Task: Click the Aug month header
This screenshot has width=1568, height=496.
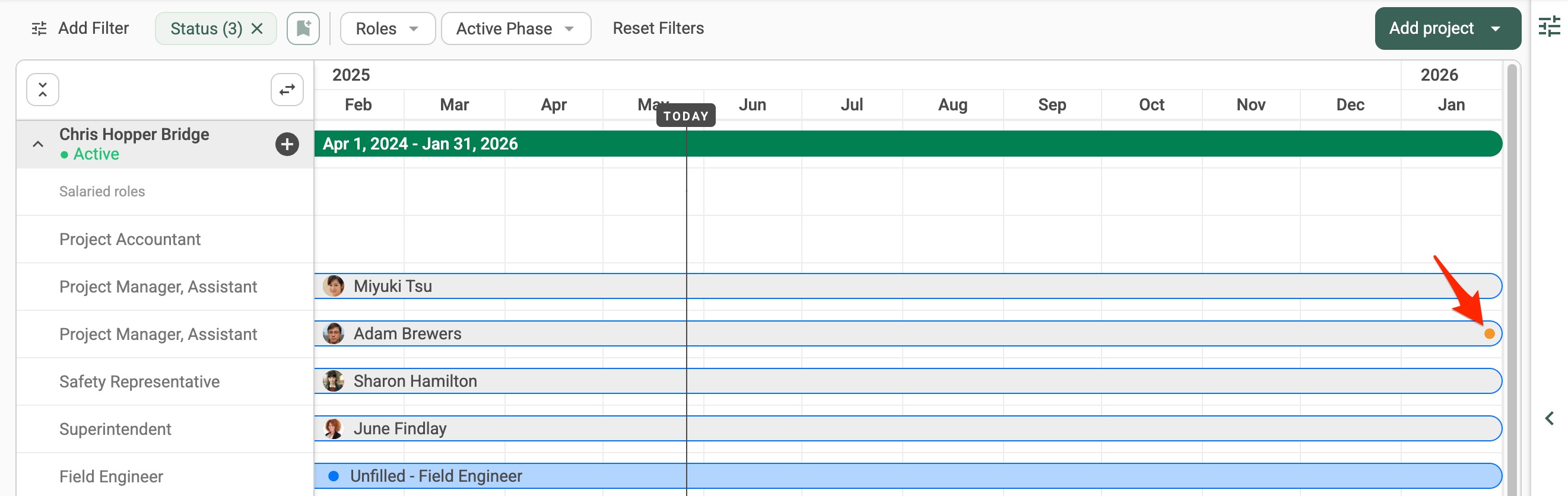Action: (953, 104)
